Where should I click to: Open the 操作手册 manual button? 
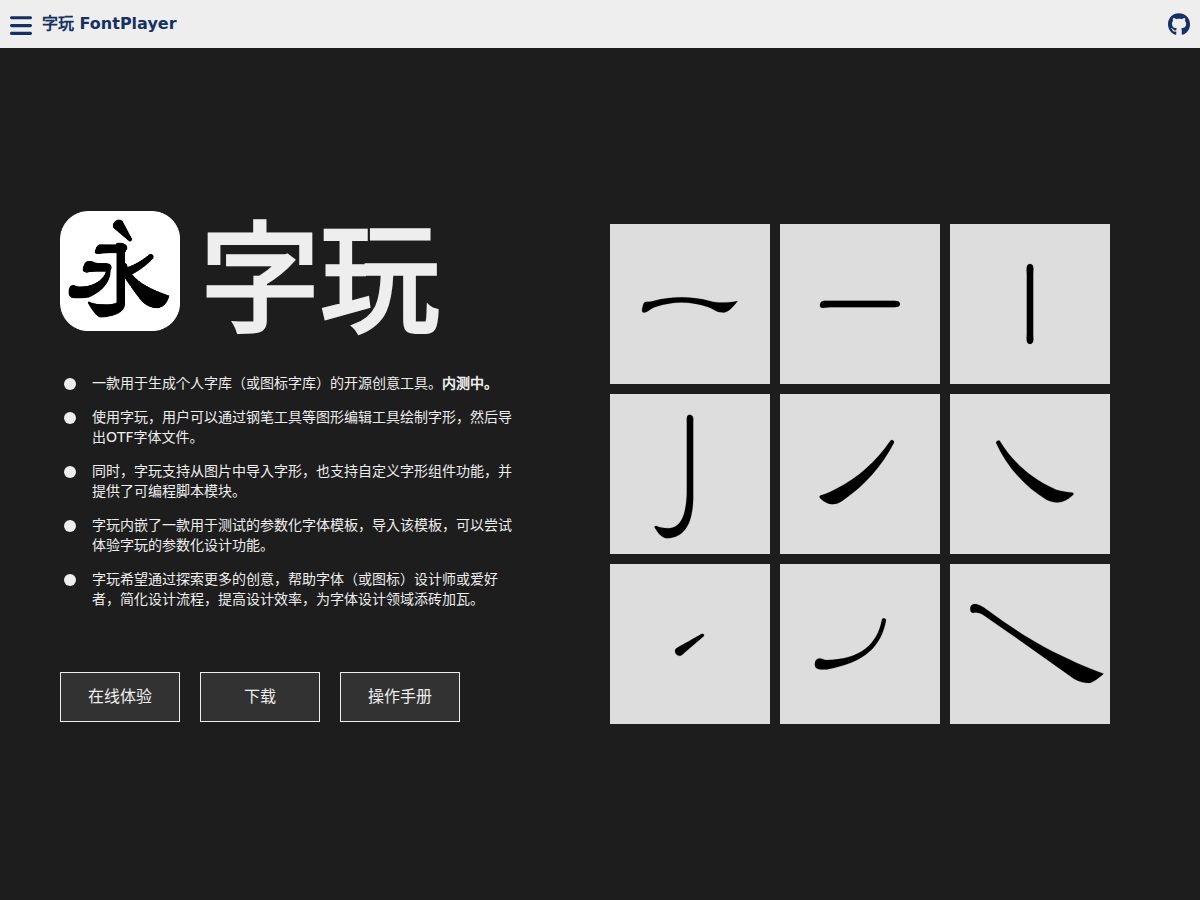(400, 697)
